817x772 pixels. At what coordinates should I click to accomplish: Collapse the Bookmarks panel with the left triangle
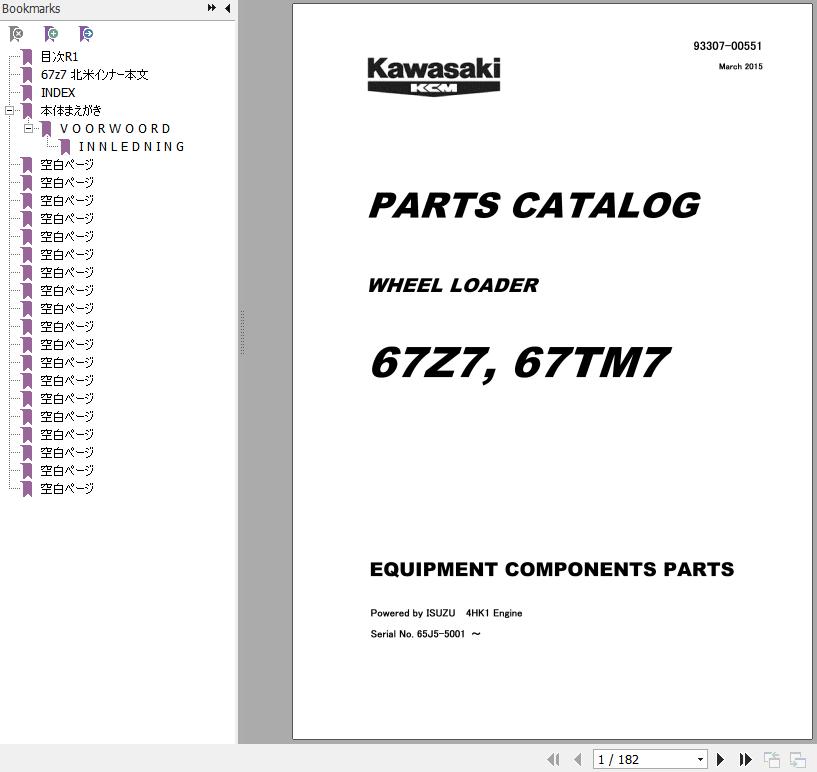pyautogui.click(x=228, y=8)
